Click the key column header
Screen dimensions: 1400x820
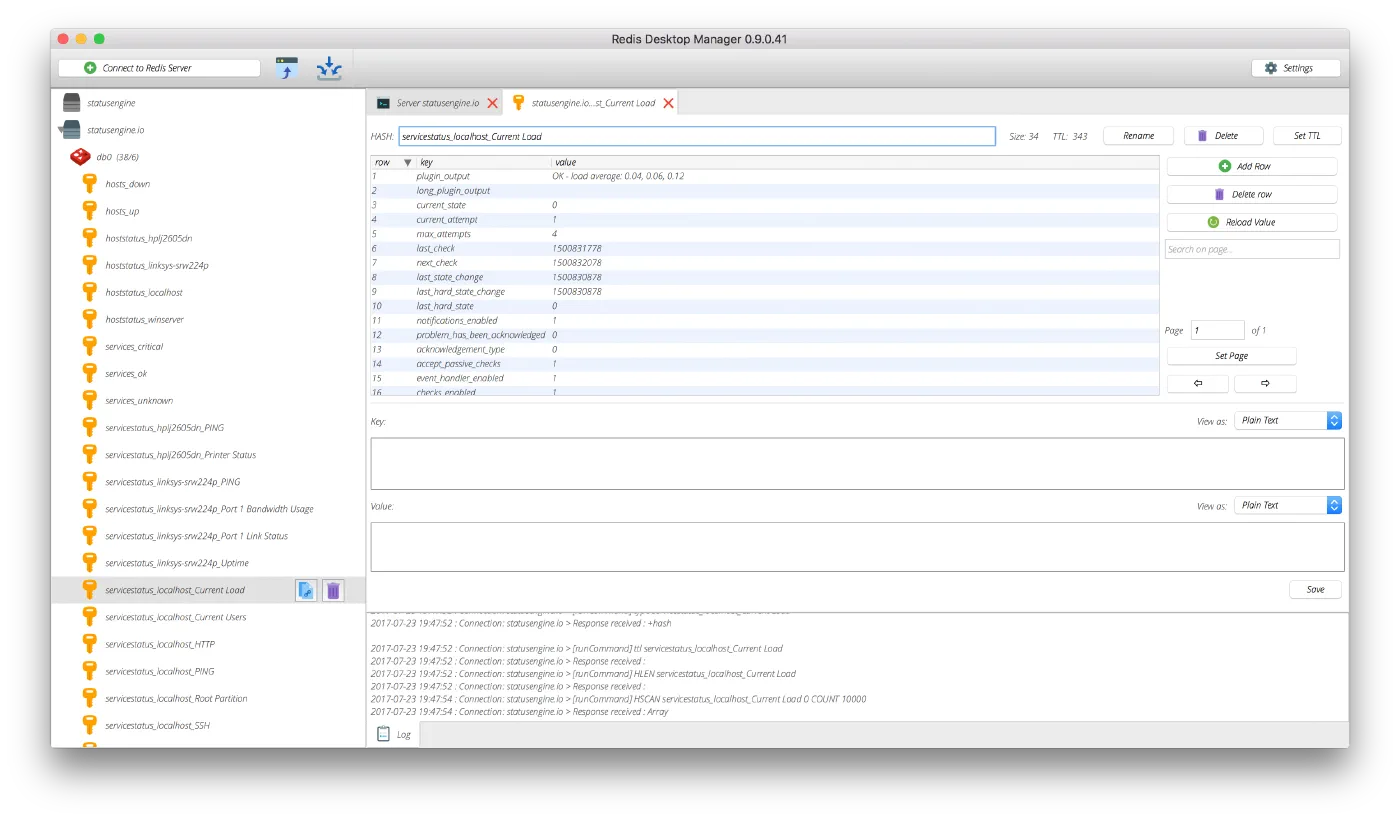(x=483, y=162)
